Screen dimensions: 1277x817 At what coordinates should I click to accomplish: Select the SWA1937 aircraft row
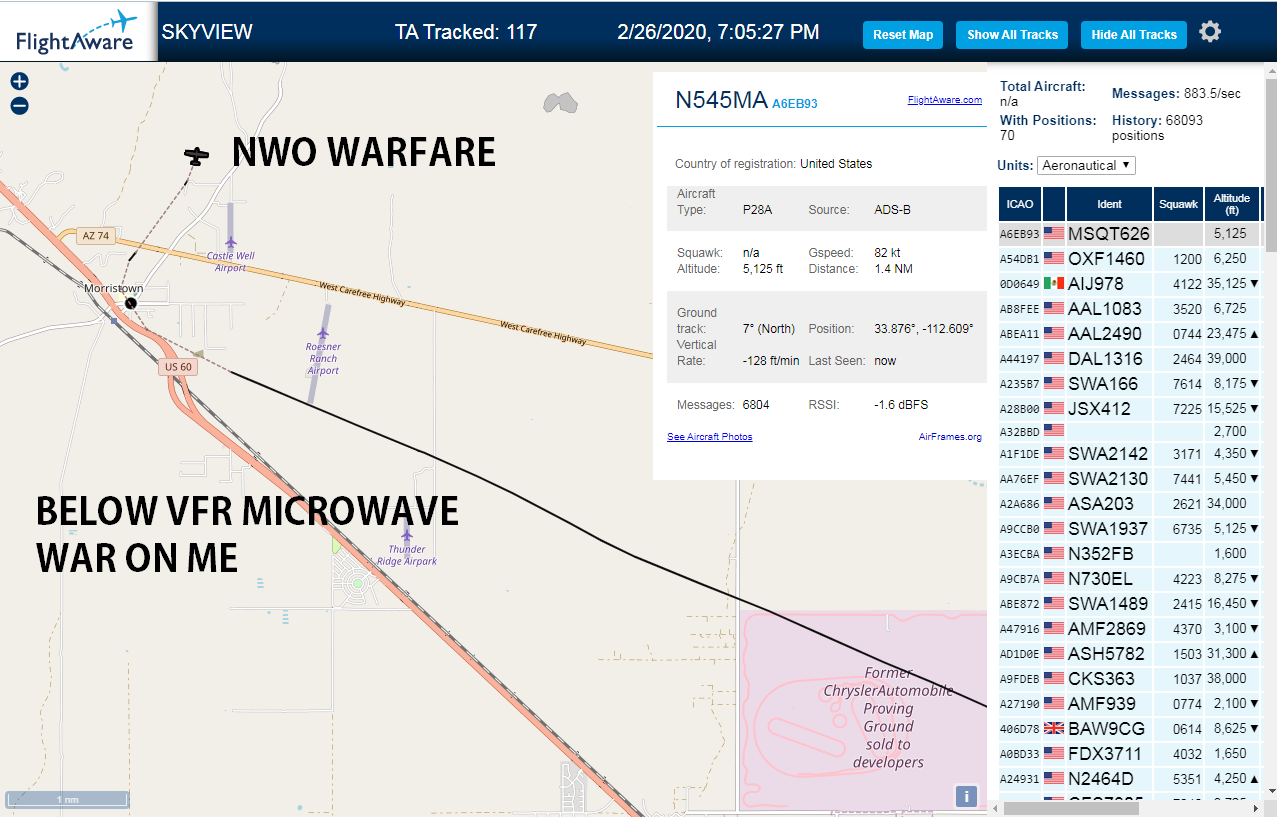[1130, 528]
